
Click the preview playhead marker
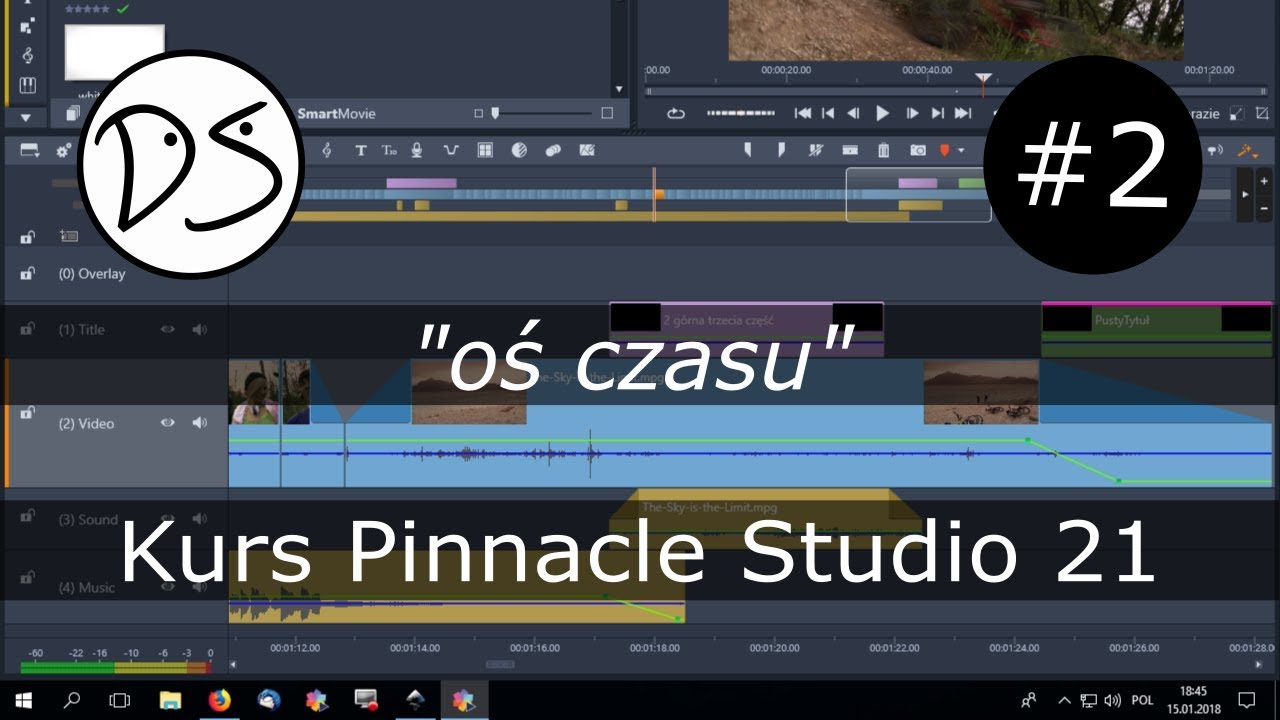[984, 79]
